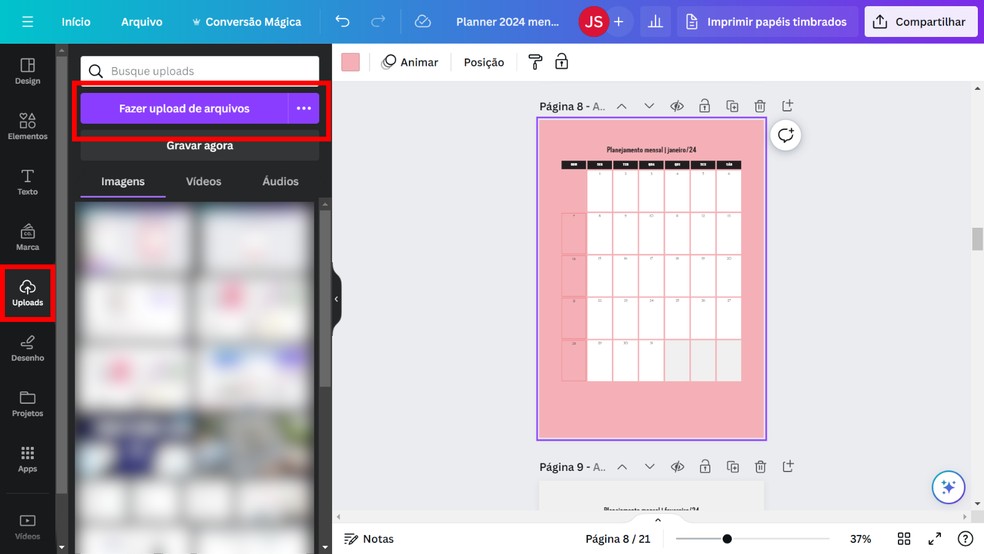Click the Busque uploads search field
This screenshot has width=984, height=554.
[200, 70]
